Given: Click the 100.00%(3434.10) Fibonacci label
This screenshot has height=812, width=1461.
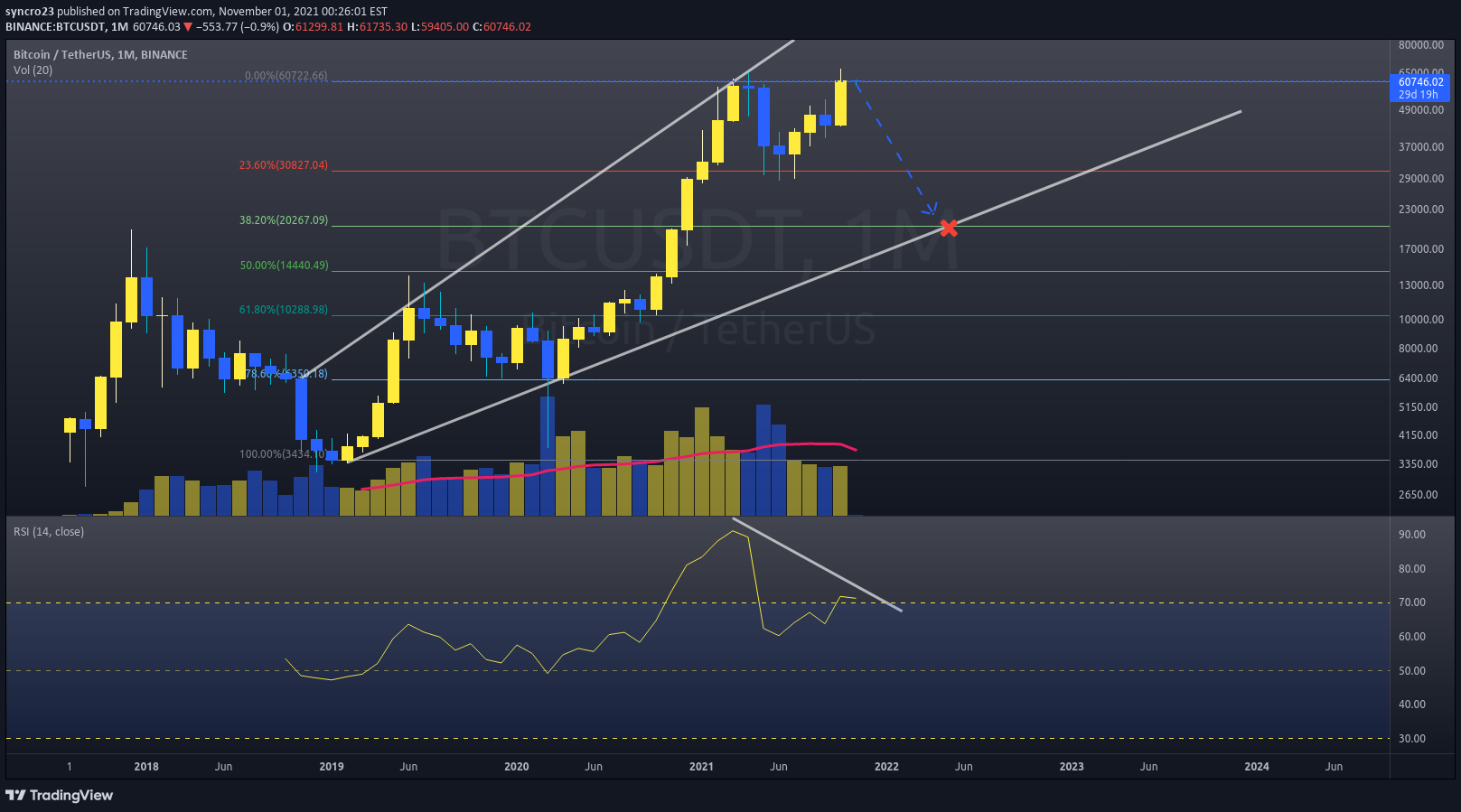Looking at the screenshot, I should [x=283, y=454].
